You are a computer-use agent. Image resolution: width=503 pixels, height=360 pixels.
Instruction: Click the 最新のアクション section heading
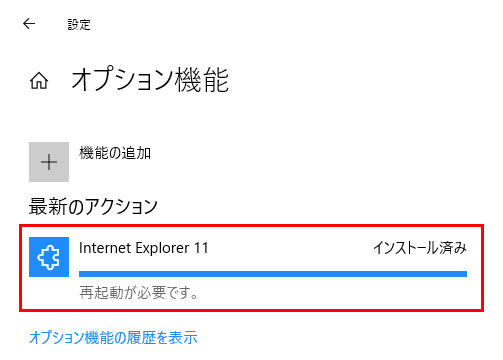(x=93, y=206)
